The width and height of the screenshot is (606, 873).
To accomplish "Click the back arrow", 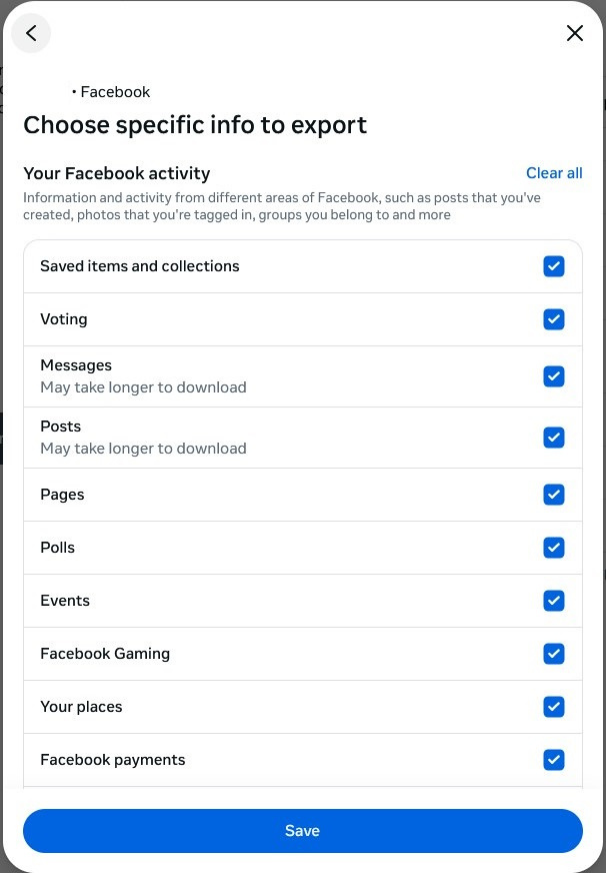I will [x=31, y=32].
